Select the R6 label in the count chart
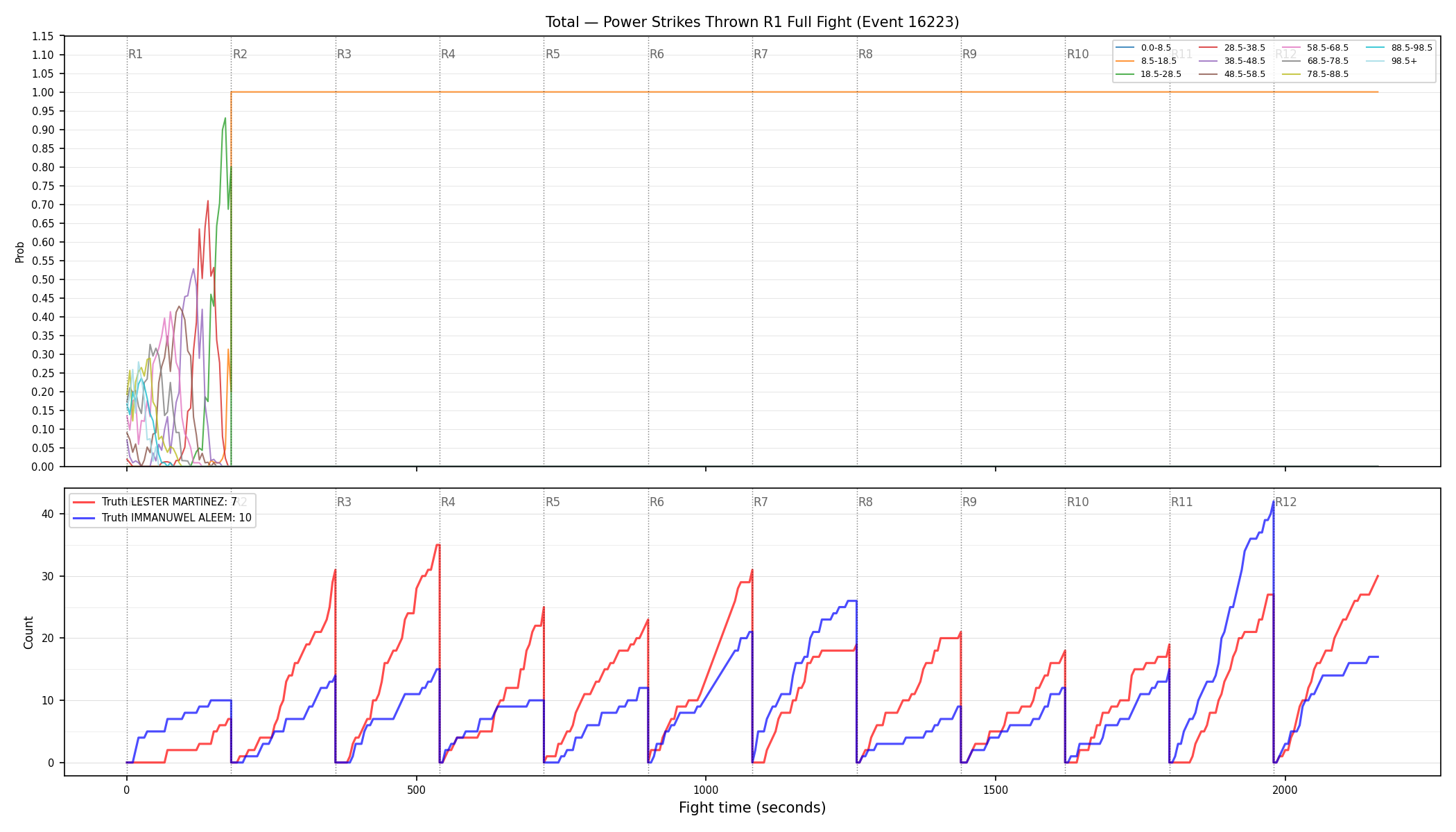The width and height of the screenshot is (1456, 832). [x=657, y=502]
